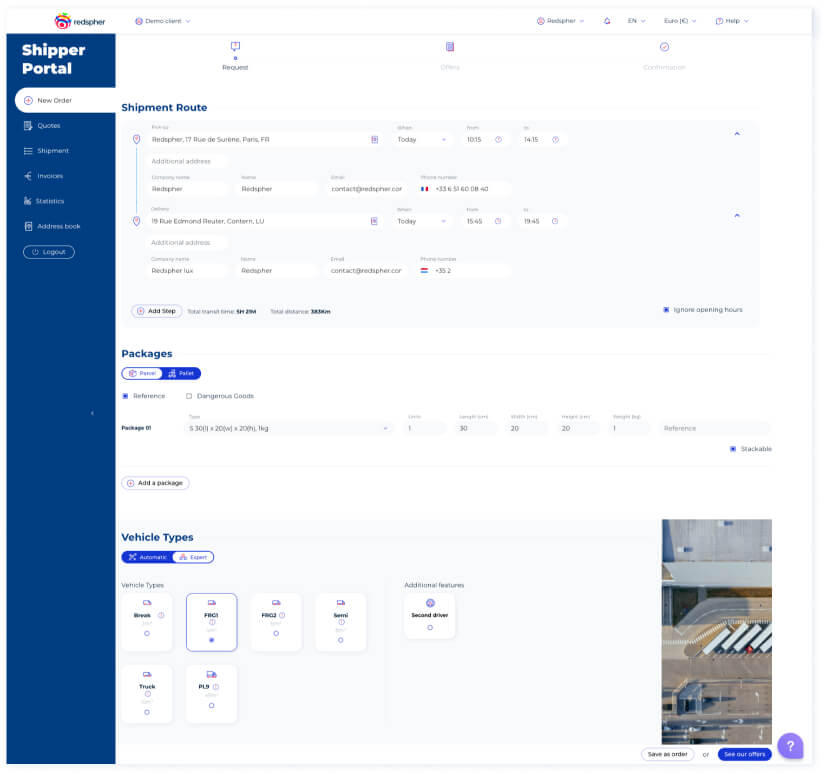Click the PL9 truck icon
This screenshot has width=826, height=774.
click(211, 674)
